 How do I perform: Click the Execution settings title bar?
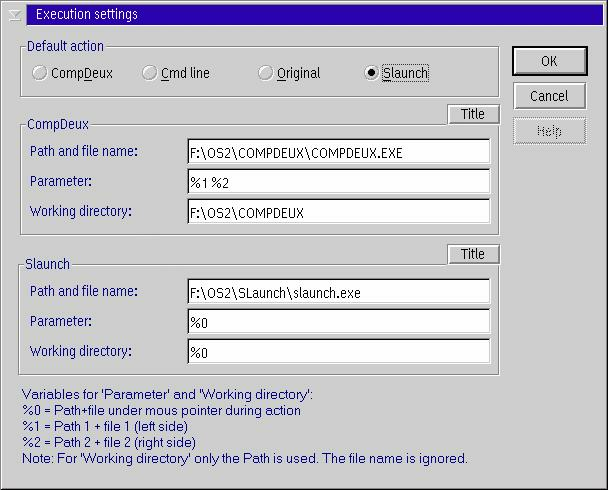pyautogui.click(x=314, y=15)
